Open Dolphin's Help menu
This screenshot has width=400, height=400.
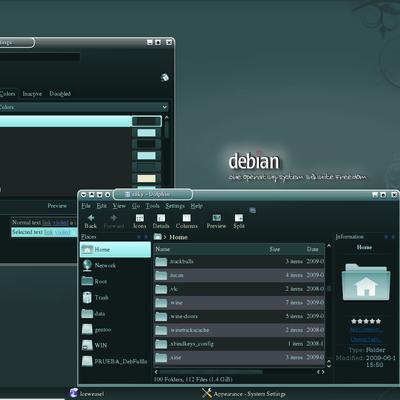click(197, 206)
